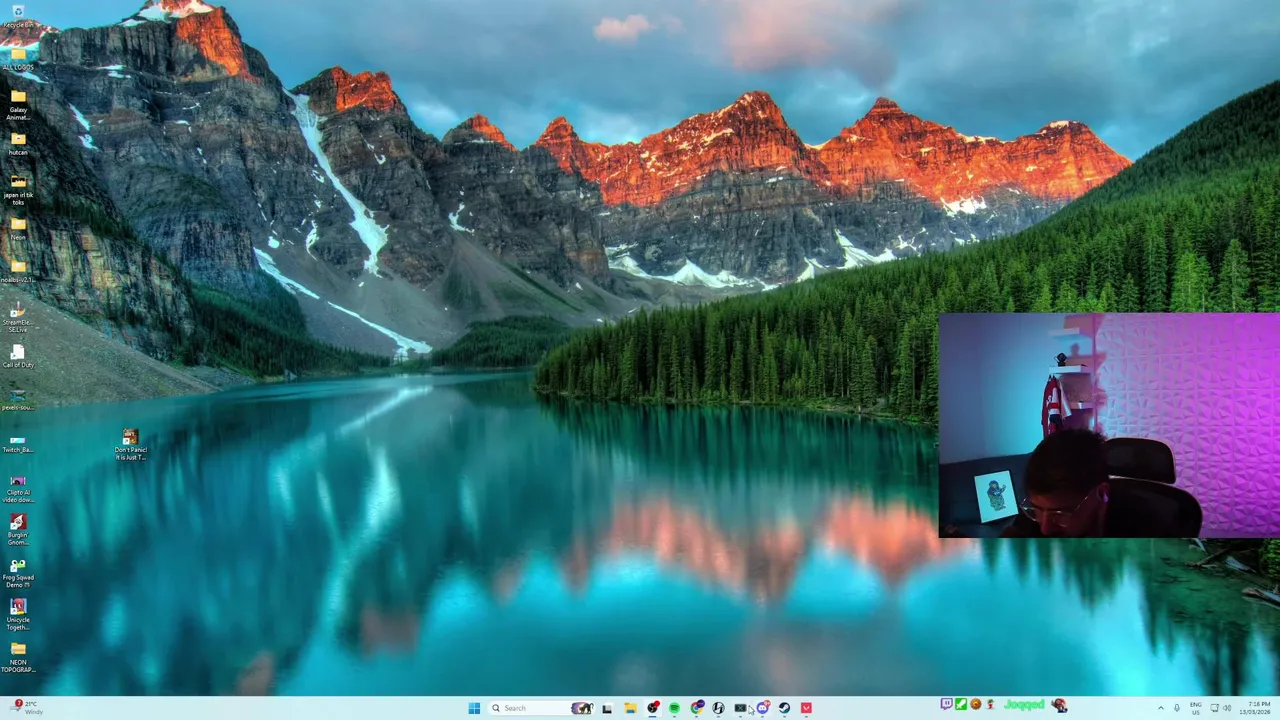Select the Frog Squad Demo shortcut

click(x=17, y=573)
